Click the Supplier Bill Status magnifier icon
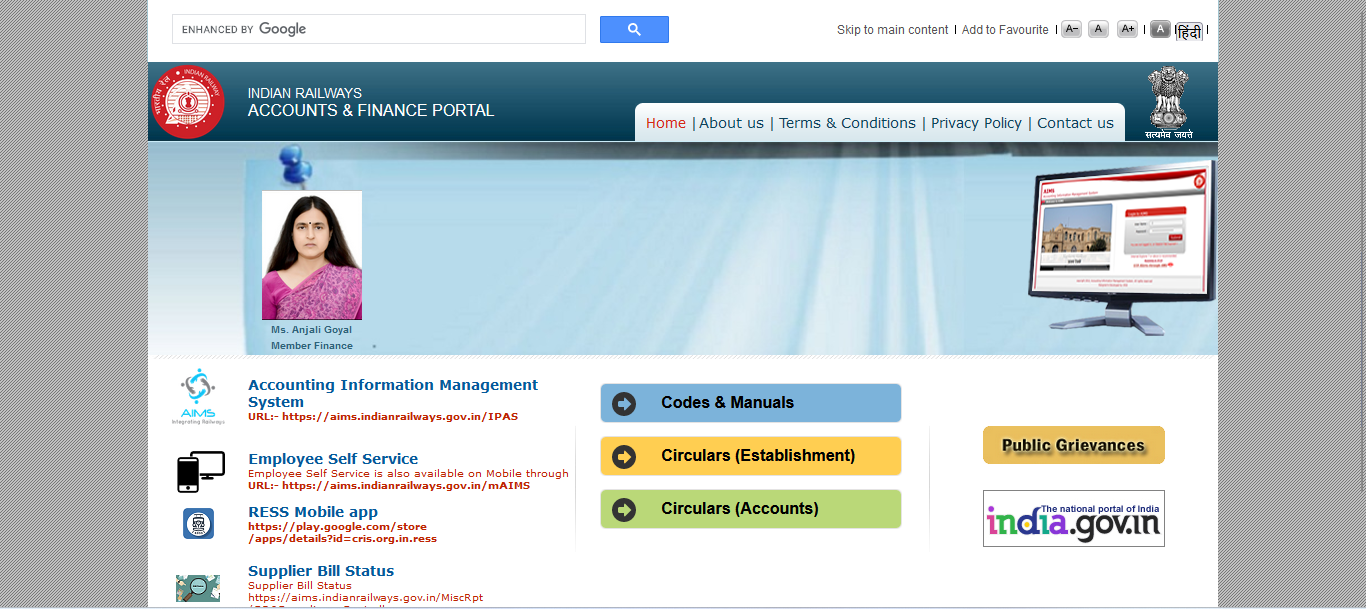1366x609 pixels. [198, 588]
